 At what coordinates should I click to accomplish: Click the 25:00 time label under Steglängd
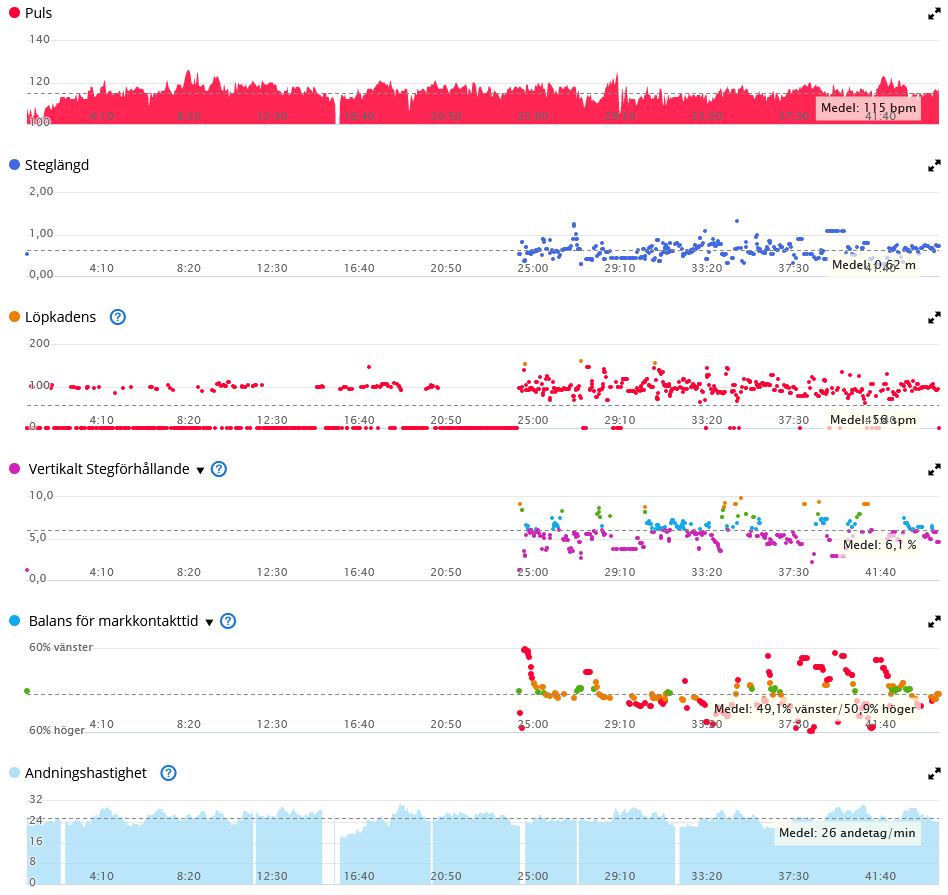tap(533, 268)
